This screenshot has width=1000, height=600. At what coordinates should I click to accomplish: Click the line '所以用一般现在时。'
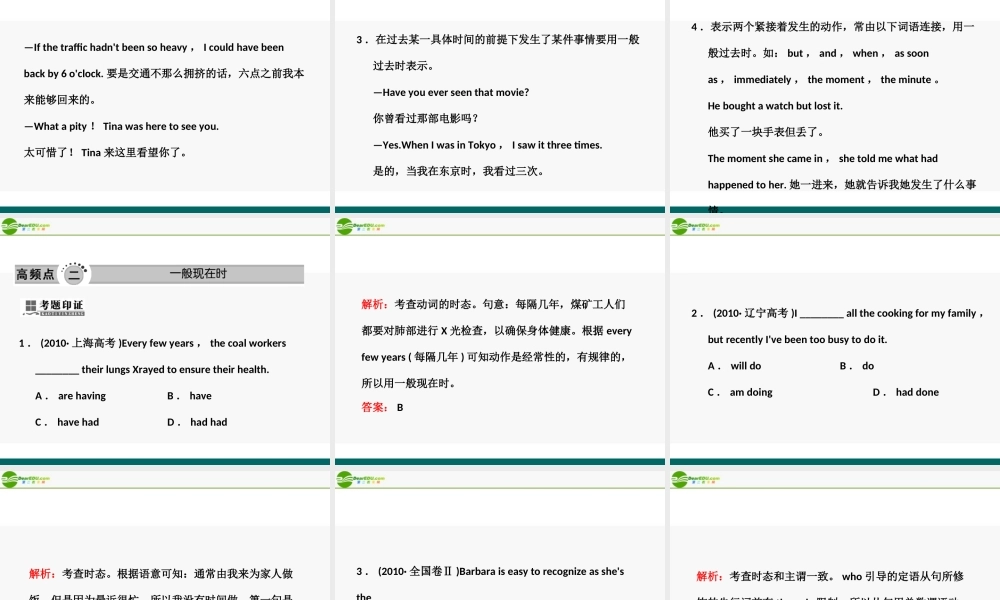coord(408,383)
